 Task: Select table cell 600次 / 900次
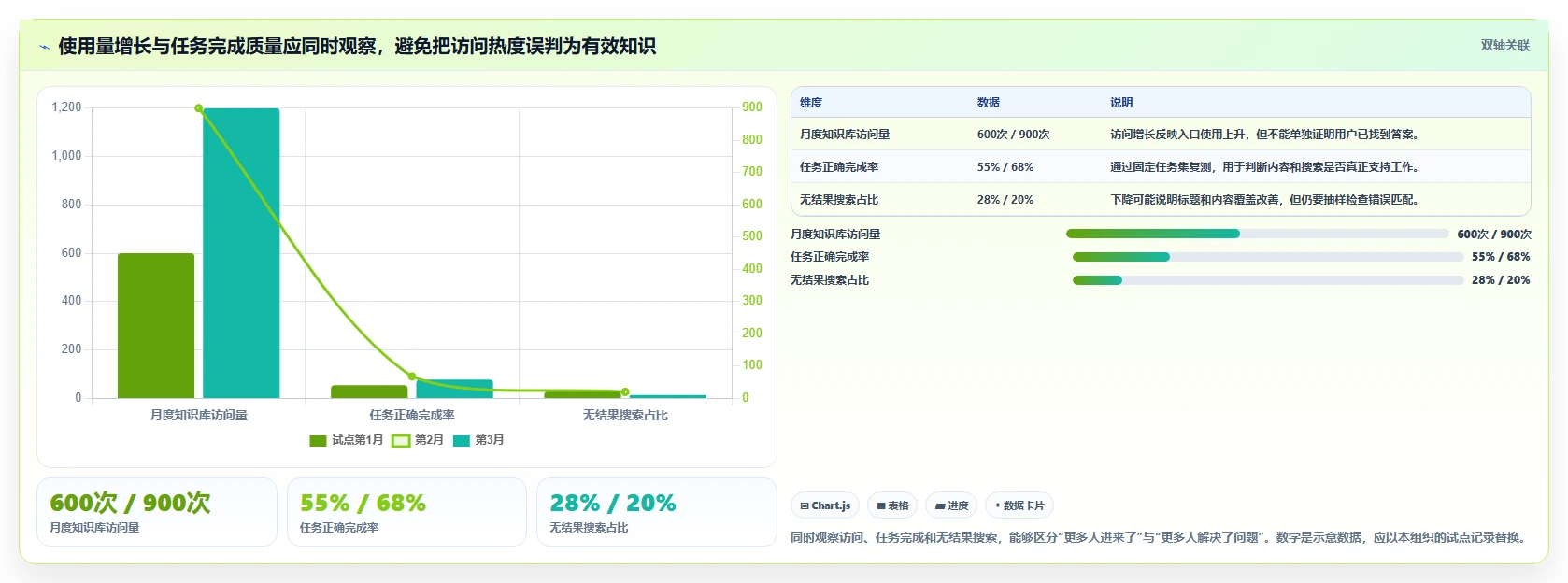[1014, 135]
